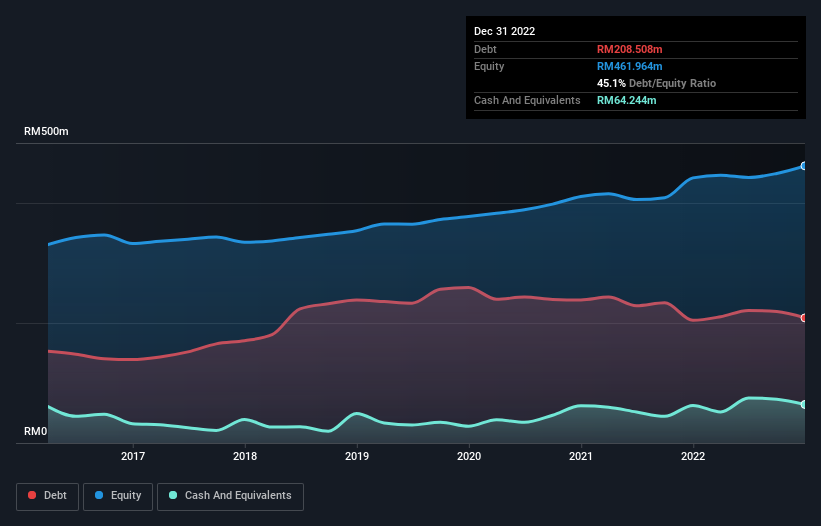
Task: Select the Cash endpoint marker on chart
Action: pos(804,405)
